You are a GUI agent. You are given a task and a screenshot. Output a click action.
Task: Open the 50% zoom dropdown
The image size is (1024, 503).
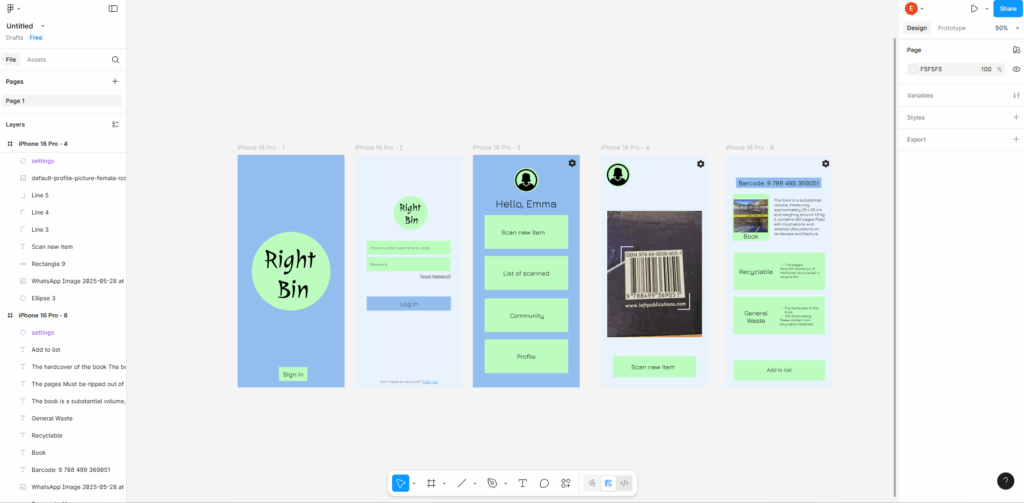tap(1006, 28)
